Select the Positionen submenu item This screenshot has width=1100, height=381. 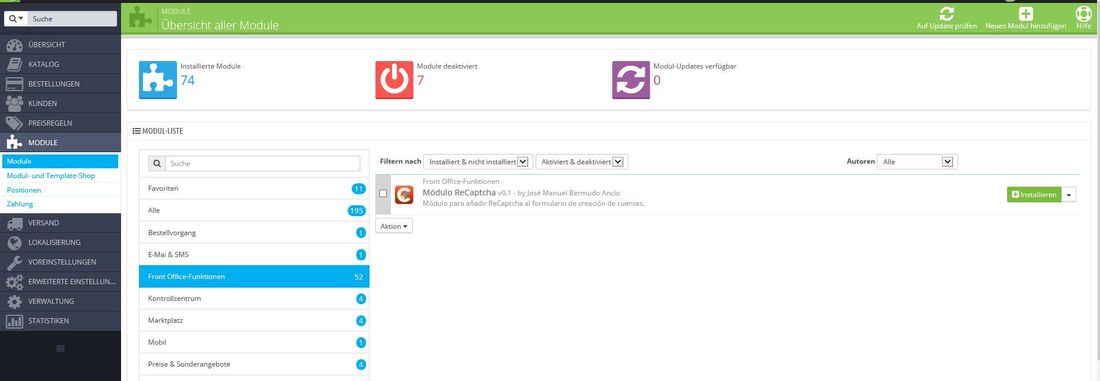point(24,190)
